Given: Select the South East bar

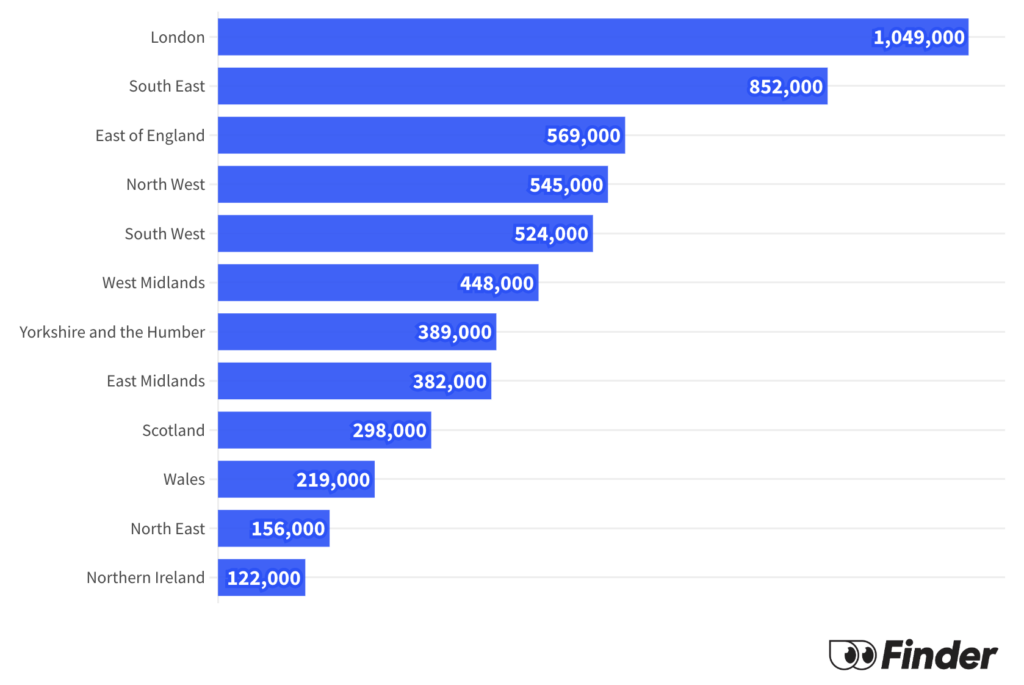Looking at the screenshot, I should click(x=522, y=86).
